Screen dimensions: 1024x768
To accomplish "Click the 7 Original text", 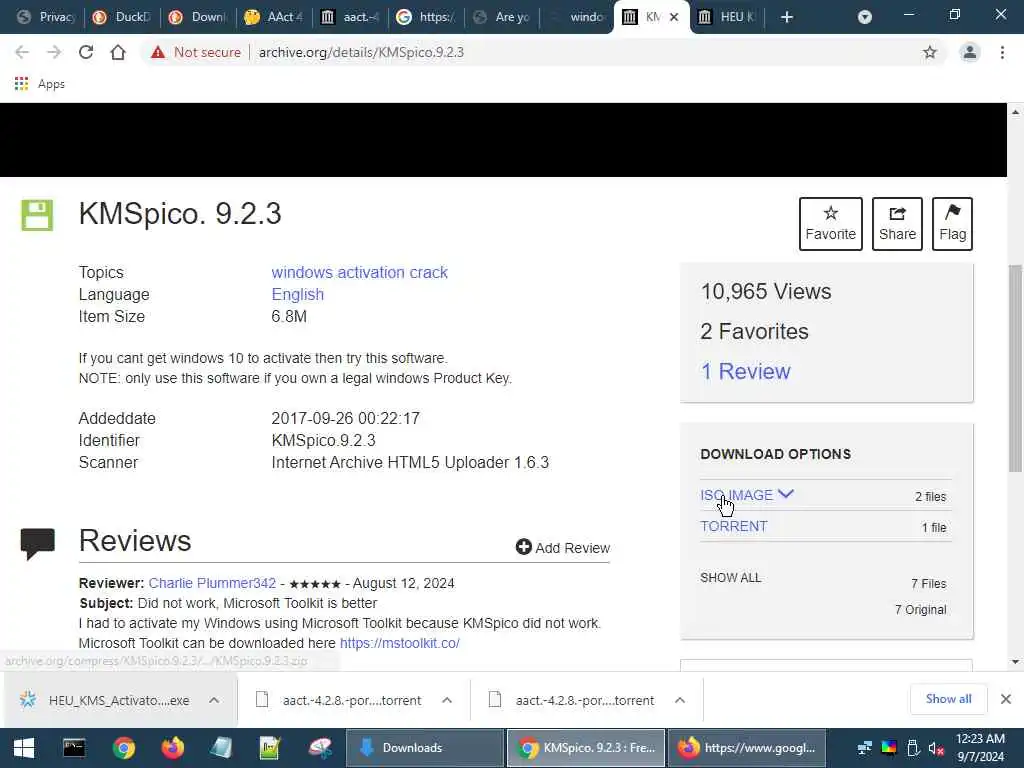I will point(920,609).
